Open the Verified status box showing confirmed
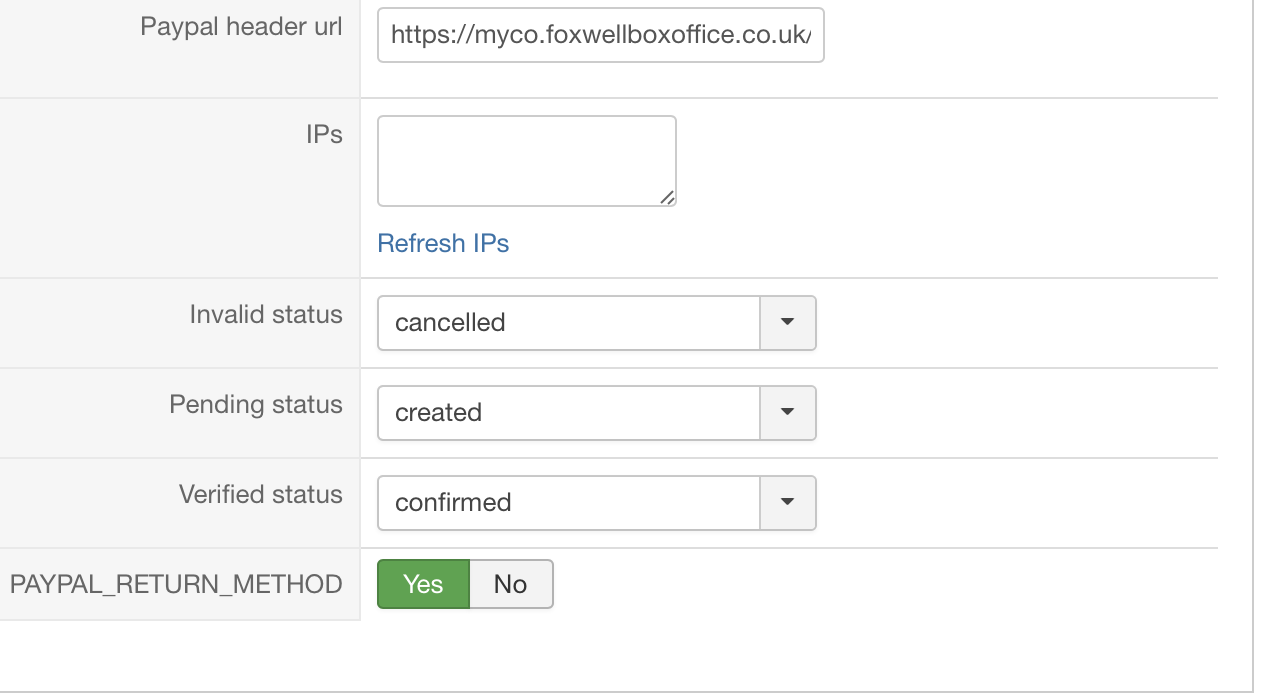1274x694 pixels. click(x=568, y=503)
